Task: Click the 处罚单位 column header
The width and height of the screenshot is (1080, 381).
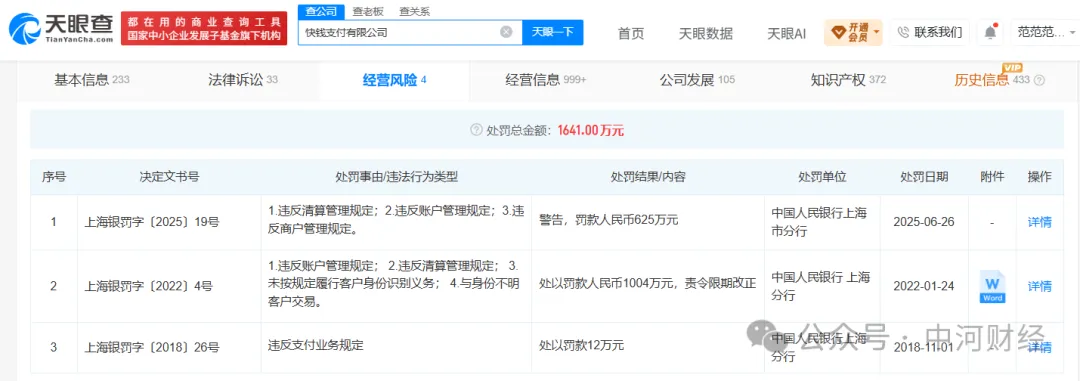Action: (x=821, y=177)
